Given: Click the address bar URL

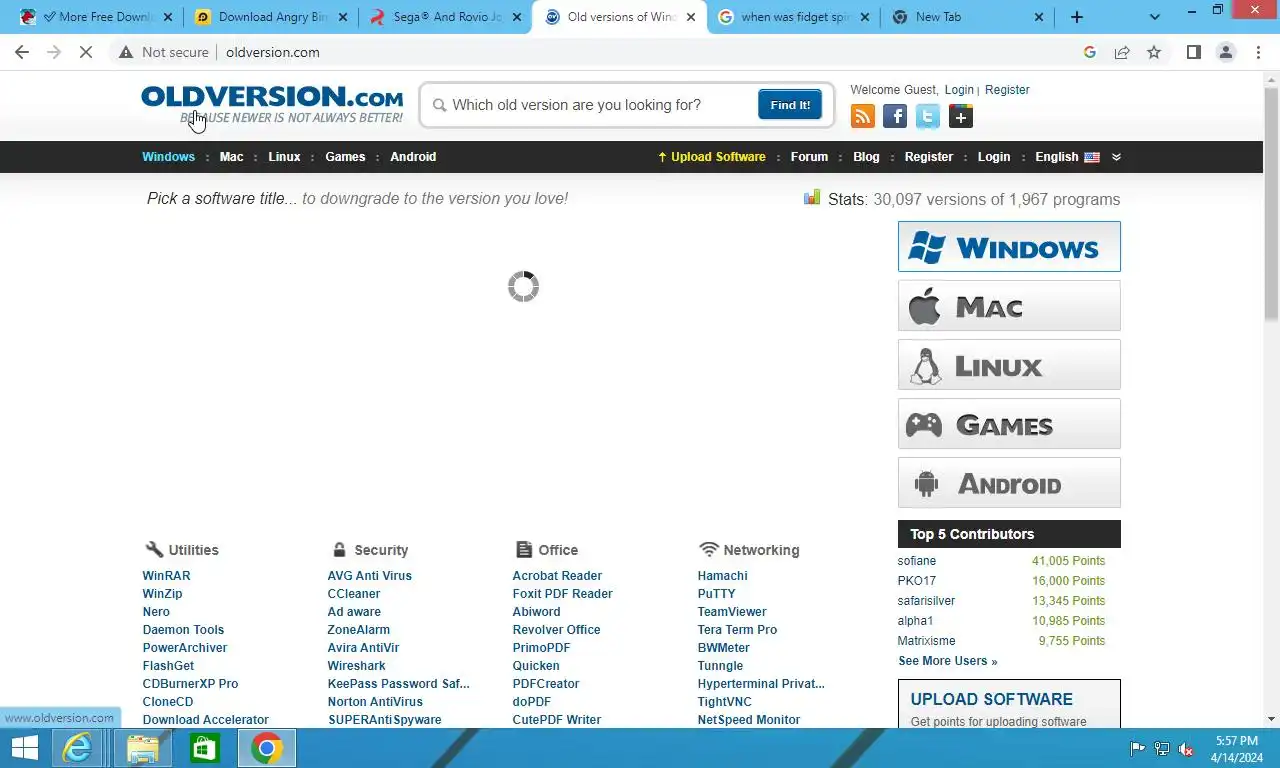Looking at the screenshot, I should click(x=273, y=52).
